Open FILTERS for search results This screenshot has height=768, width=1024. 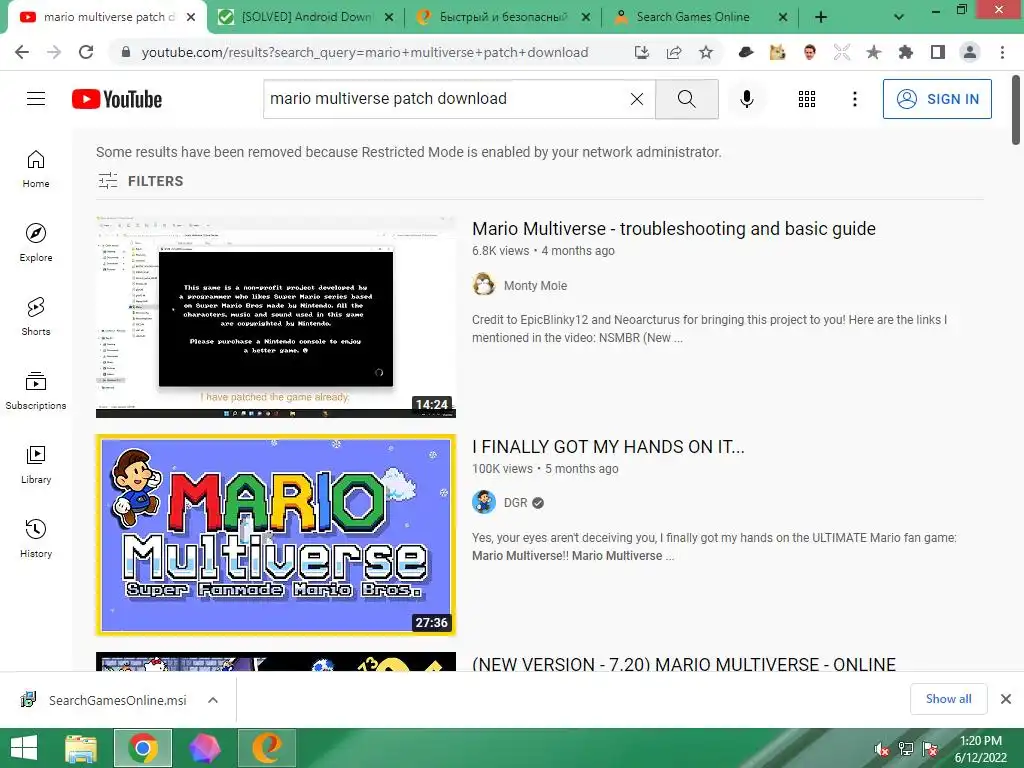(140, 181)
